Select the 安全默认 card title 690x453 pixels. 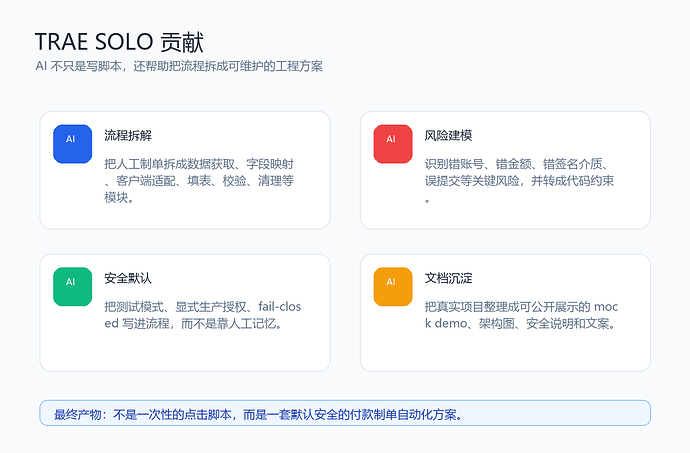(128, 278)
